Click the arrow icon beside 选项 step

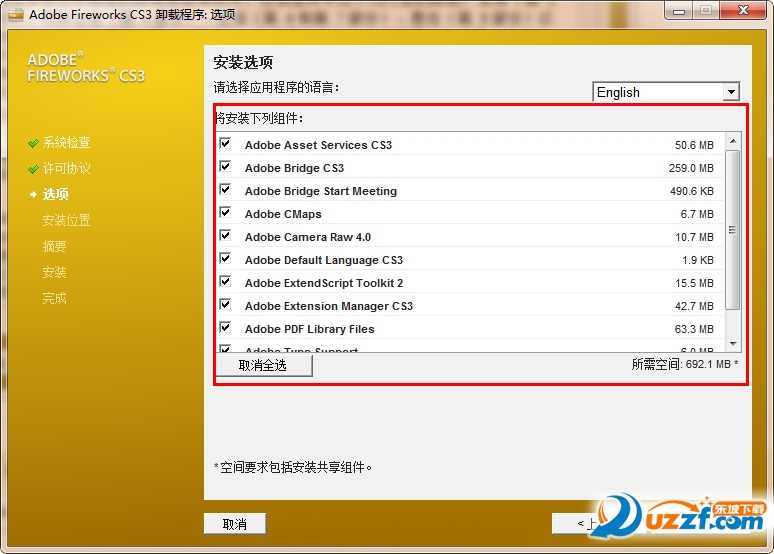coord(33,195)
